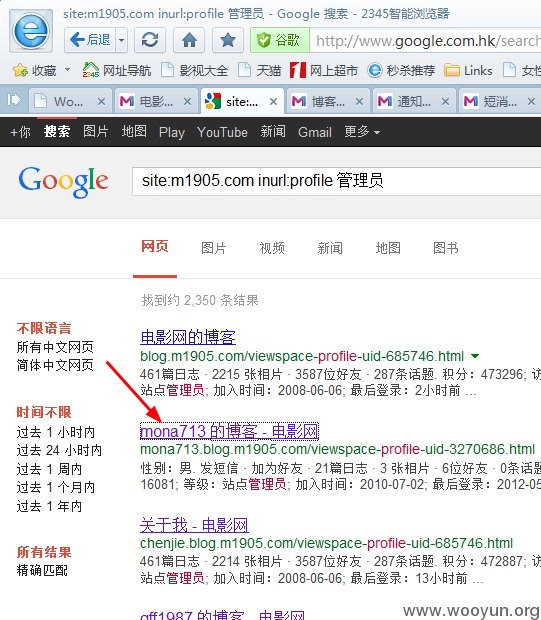Viewport: 541px width, 620px height.
Task: Open the 电影网的博客 result link
Action: [x=188, y=337]
